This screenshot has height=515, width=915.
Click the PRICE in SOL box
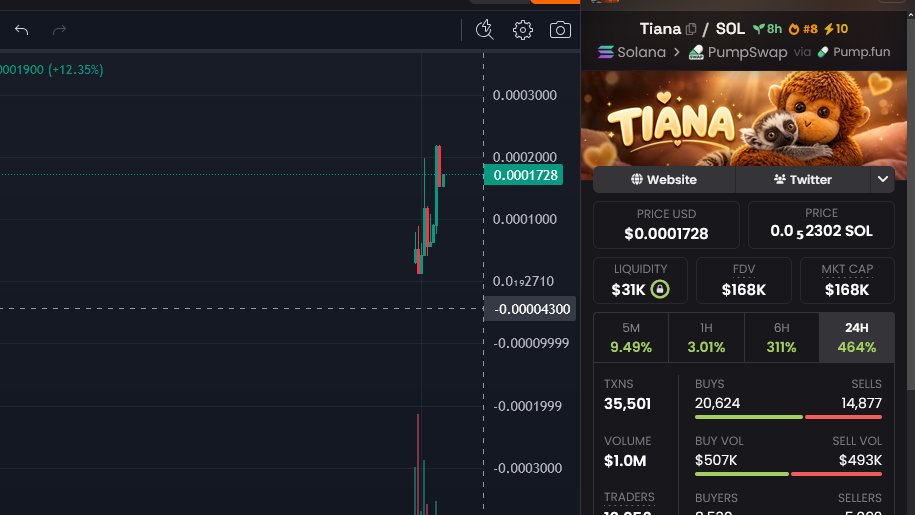click(821, 225)
